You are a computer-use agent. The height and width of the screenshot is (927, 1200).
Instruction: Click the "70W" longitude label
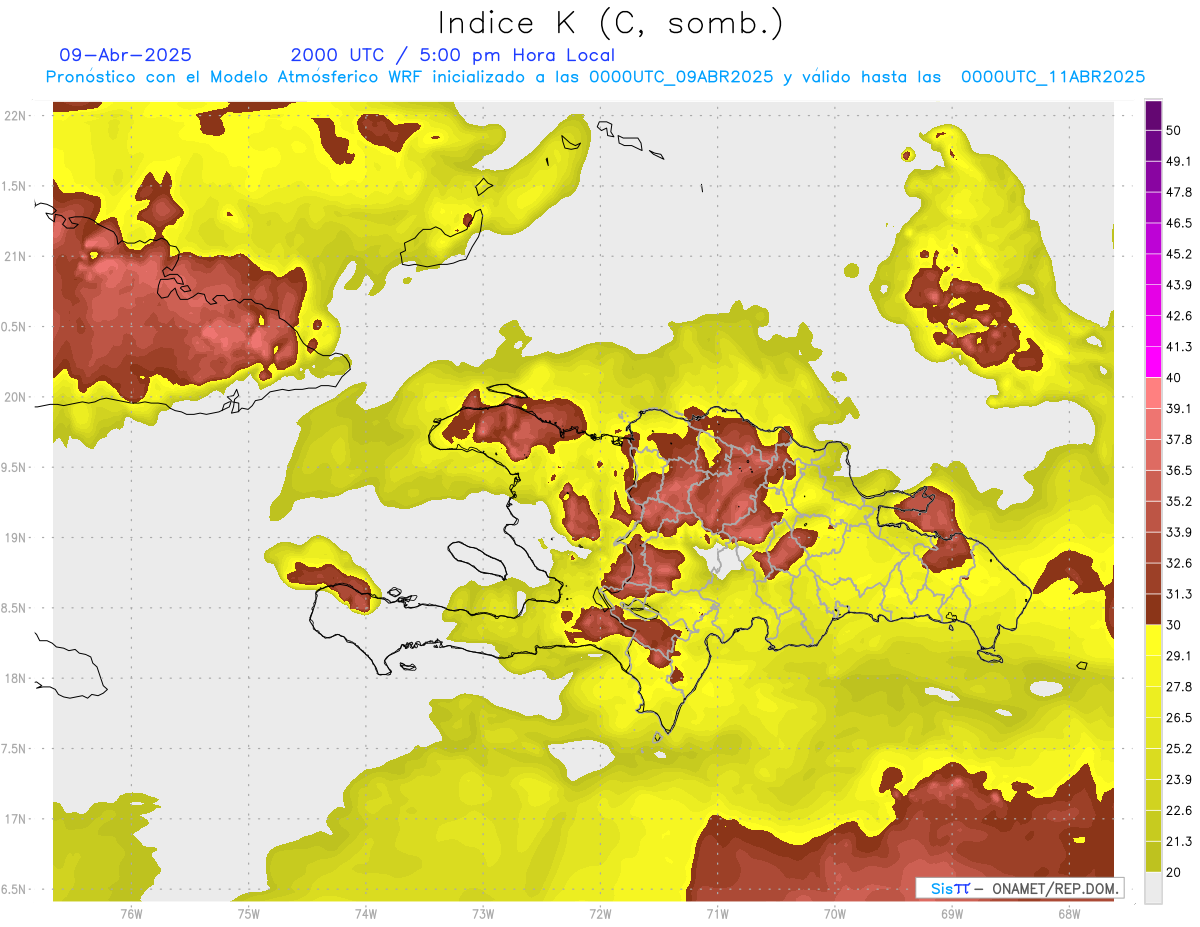tap(835, 913)
